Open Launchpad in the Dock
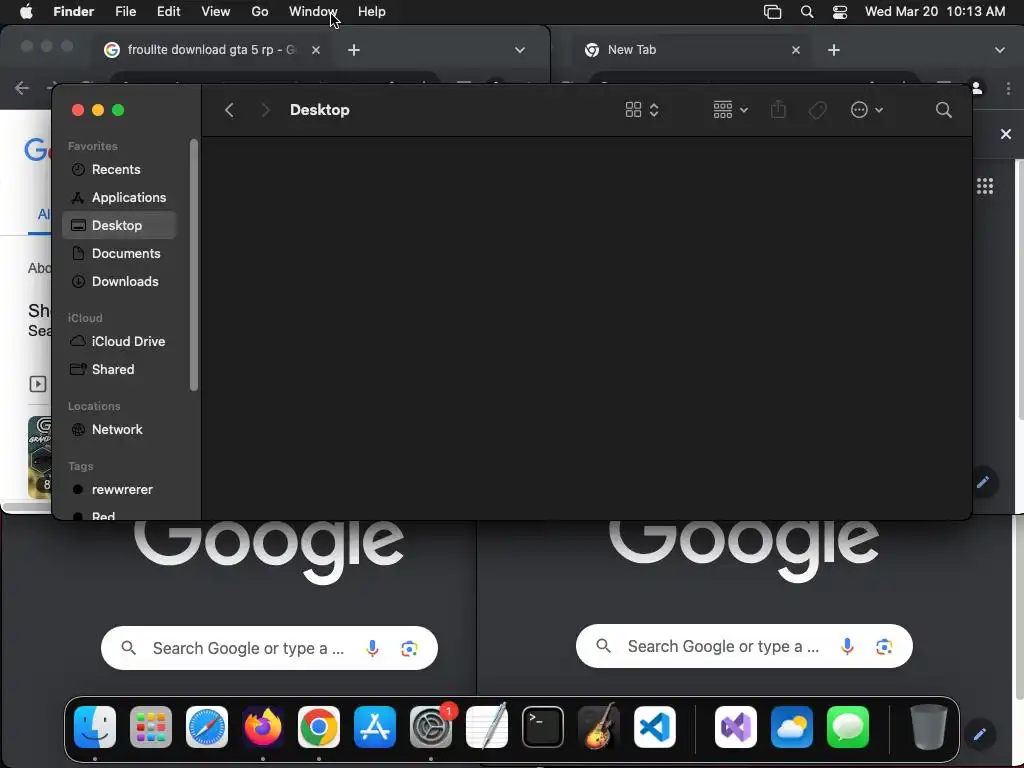The image size is (1024, 768). point(151,727)
